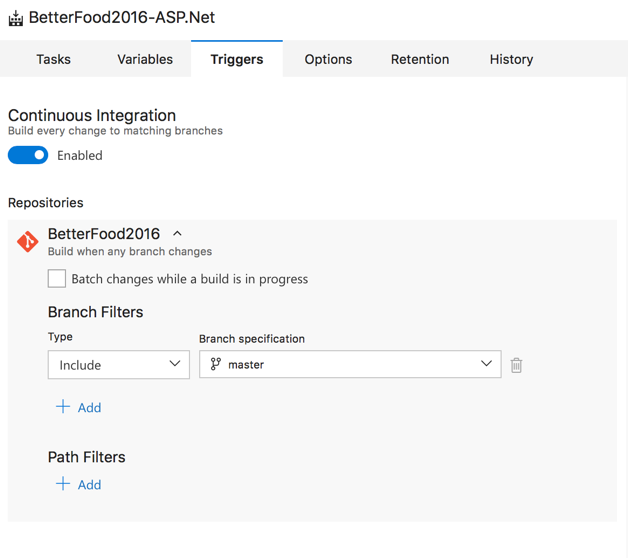Click the 'Branch specification' column label
The height and width of the screenshot is (558, 628).
[x=252, y=339]
